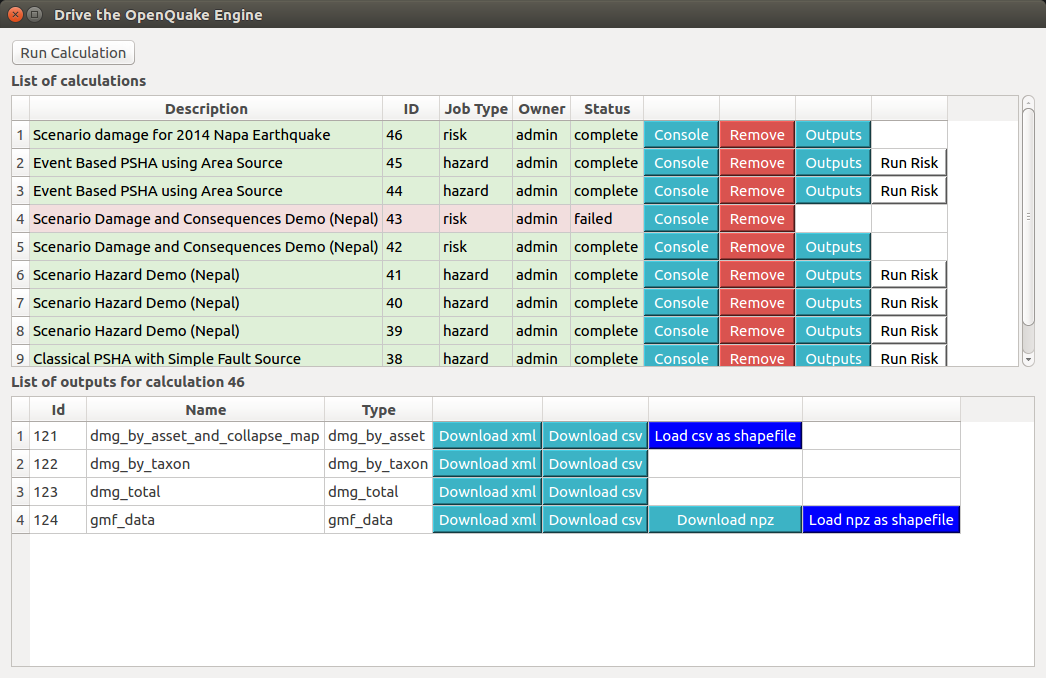This screenshot has height=678, width=1046.
Task: Download xml for gmf_data output
Action: [488, 520]
